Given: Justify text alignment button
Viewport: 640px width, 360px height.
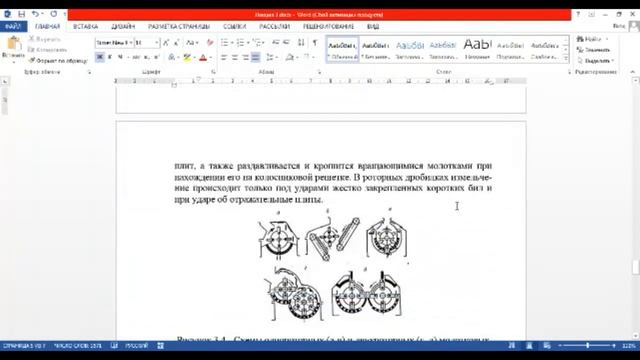Looking at the screenshot, I should [256, 57].
